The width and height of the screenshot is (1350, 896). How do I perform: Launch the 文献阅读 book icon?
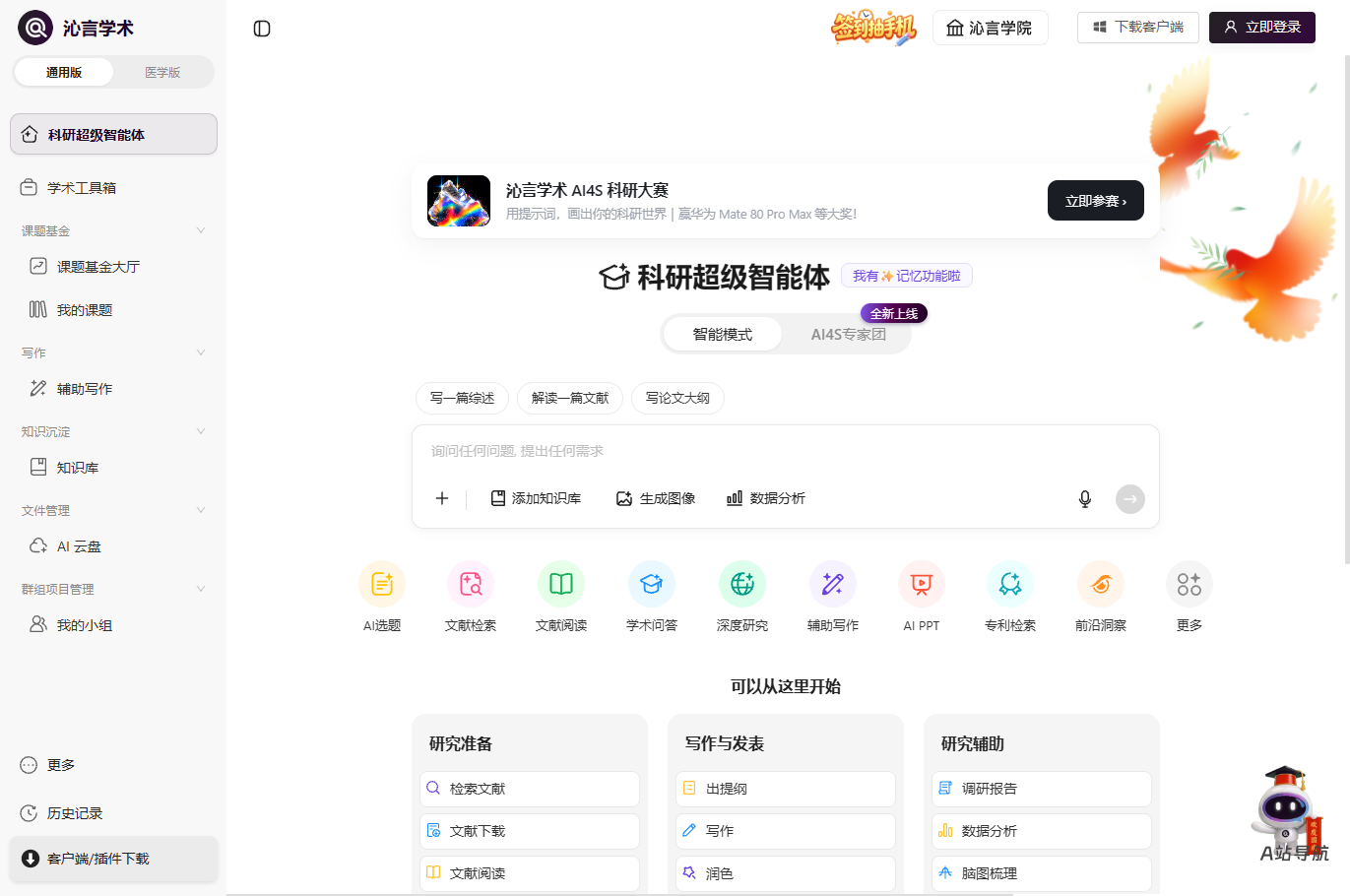[561, 584]
